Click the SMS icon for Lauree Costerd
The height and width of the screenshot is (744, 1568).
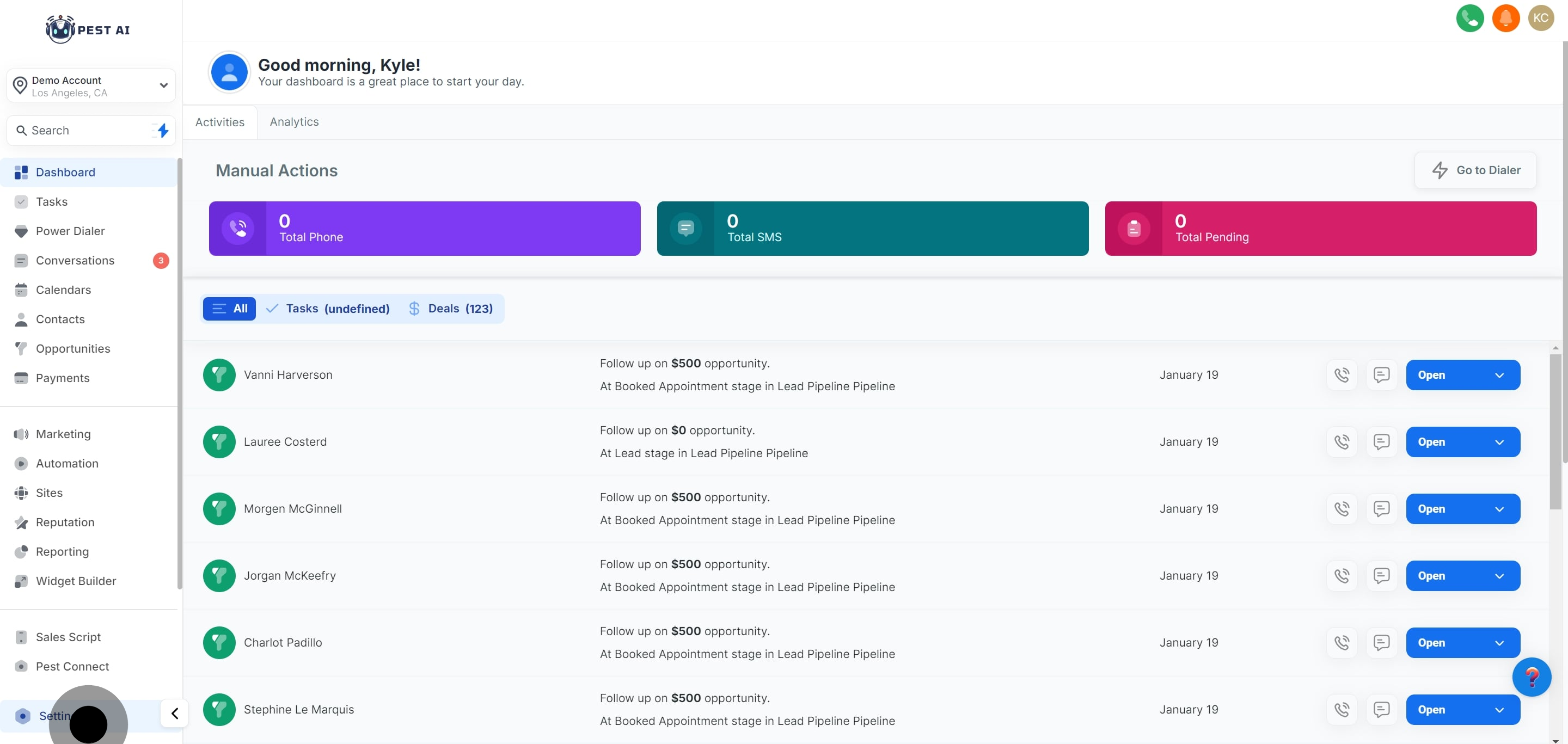[1381, 441]
